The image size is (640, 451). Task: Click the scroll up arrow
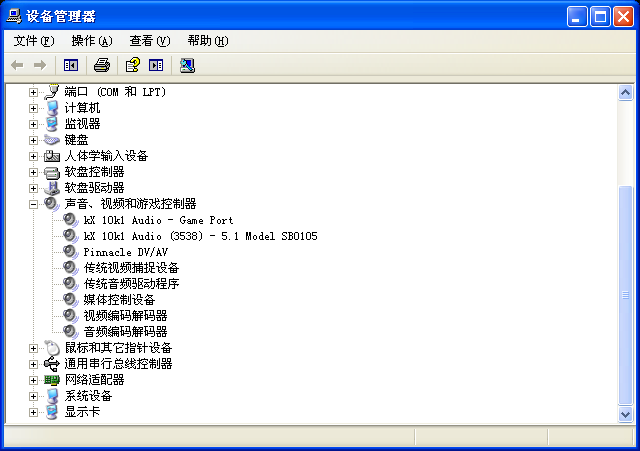tap(625, 93)
